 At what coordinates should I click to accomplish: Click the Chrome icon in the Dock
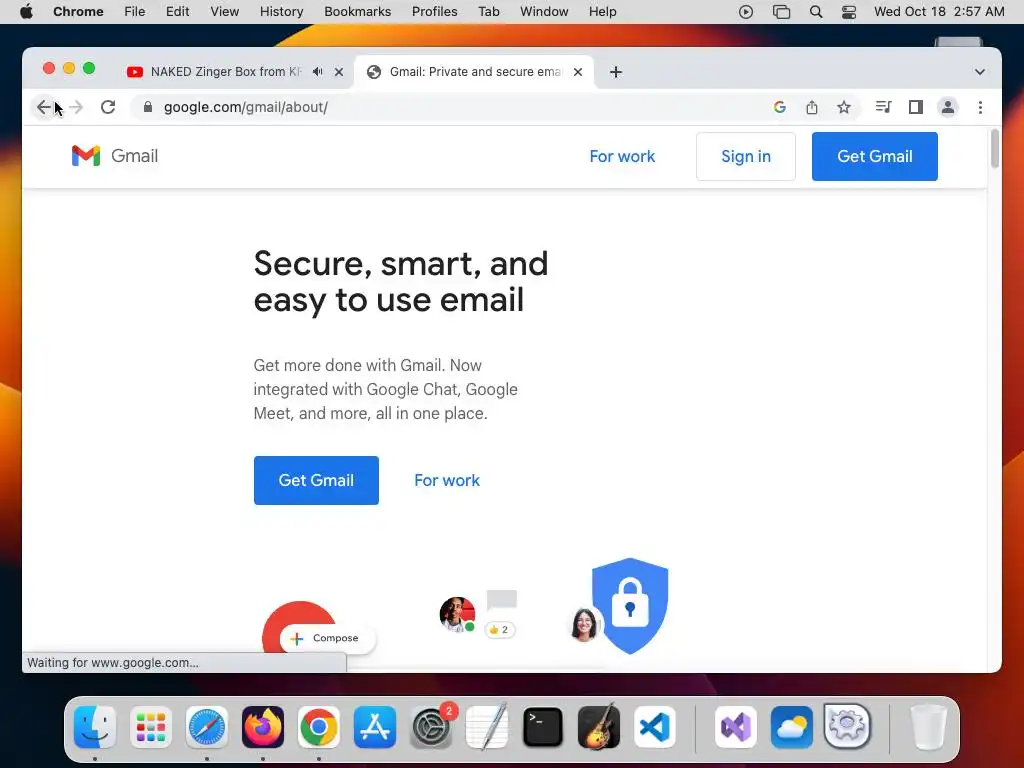[x=319, y=728]
